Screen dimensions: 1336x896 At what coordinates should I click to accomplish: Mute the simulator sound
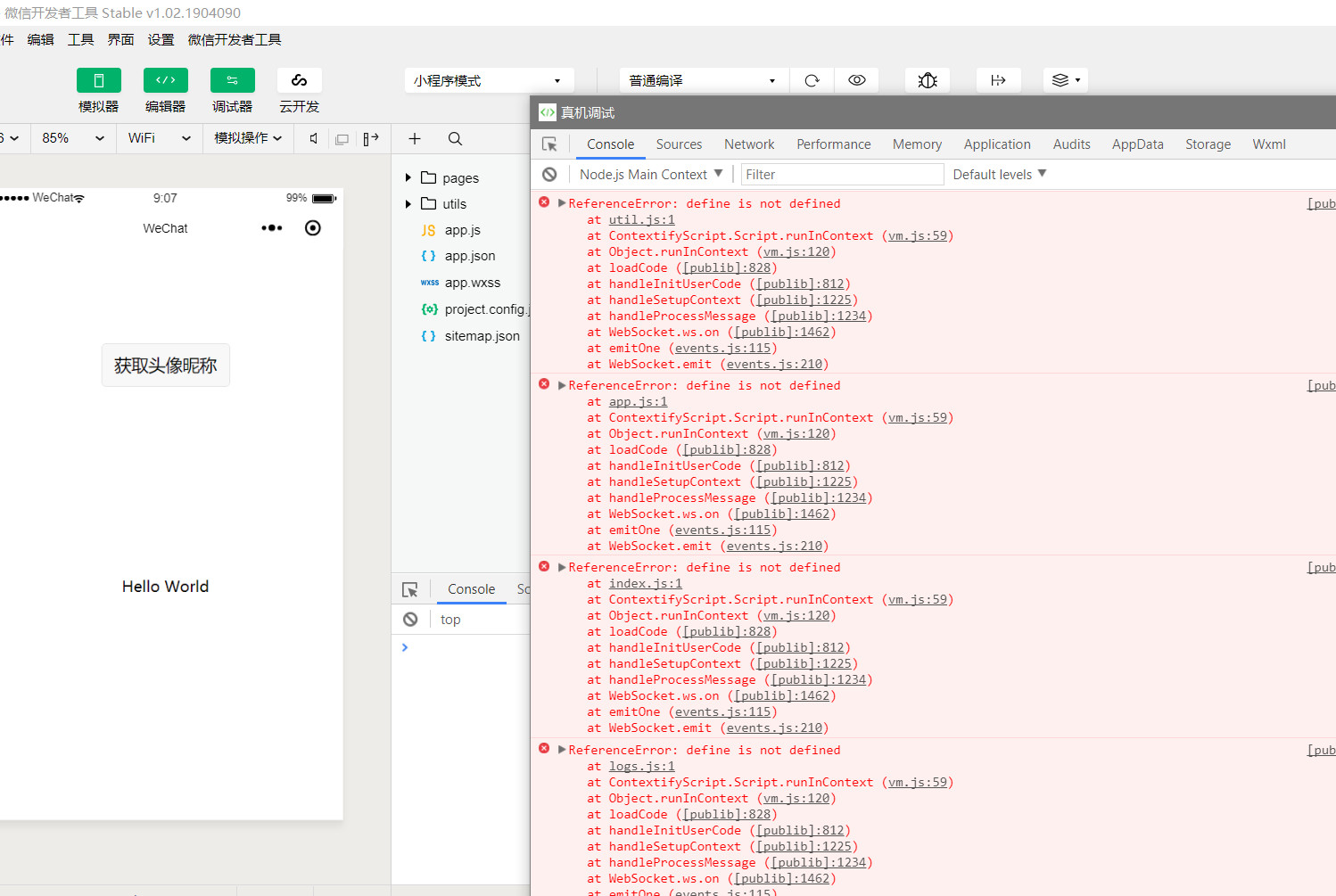tap(314, 138)
